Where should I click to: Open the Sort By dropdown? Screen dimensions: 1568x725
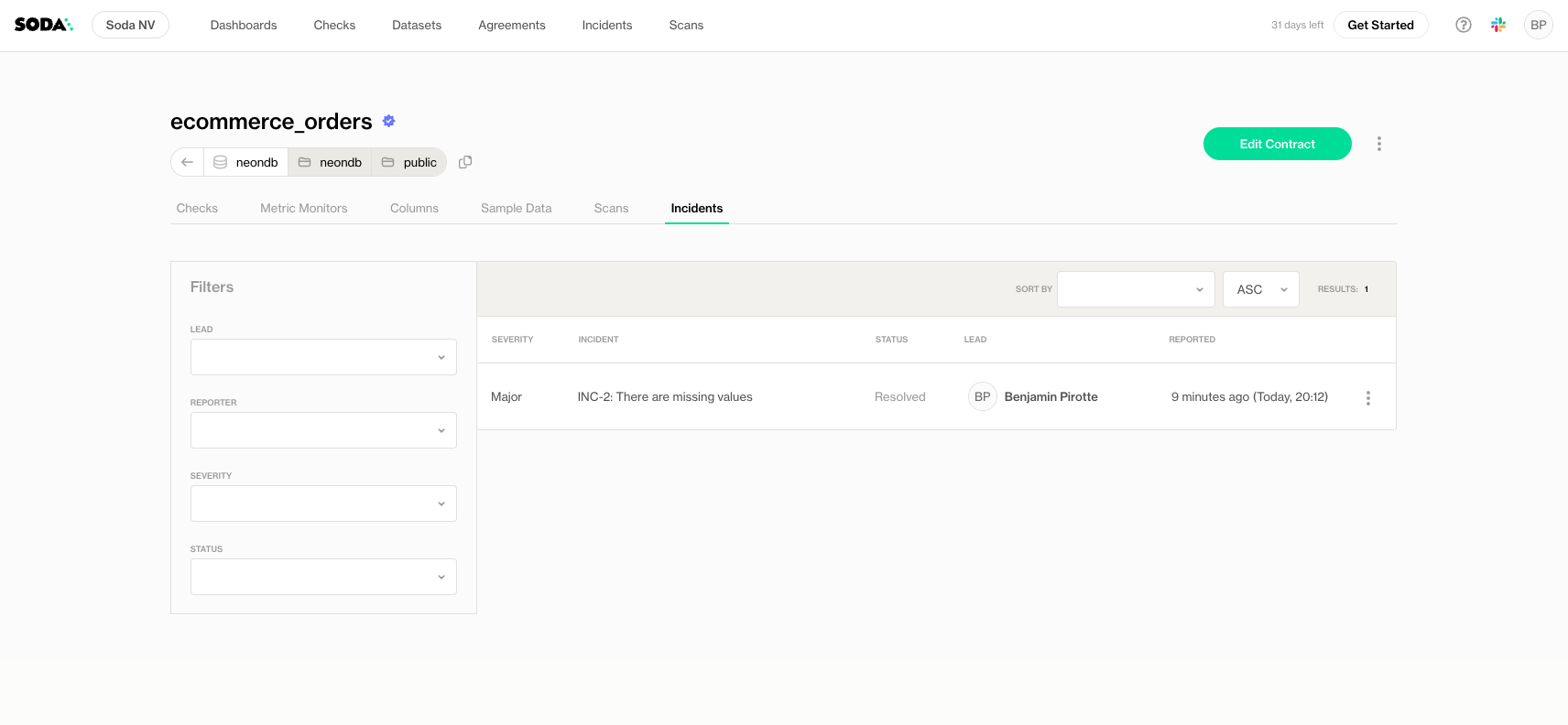[1135, 289]
